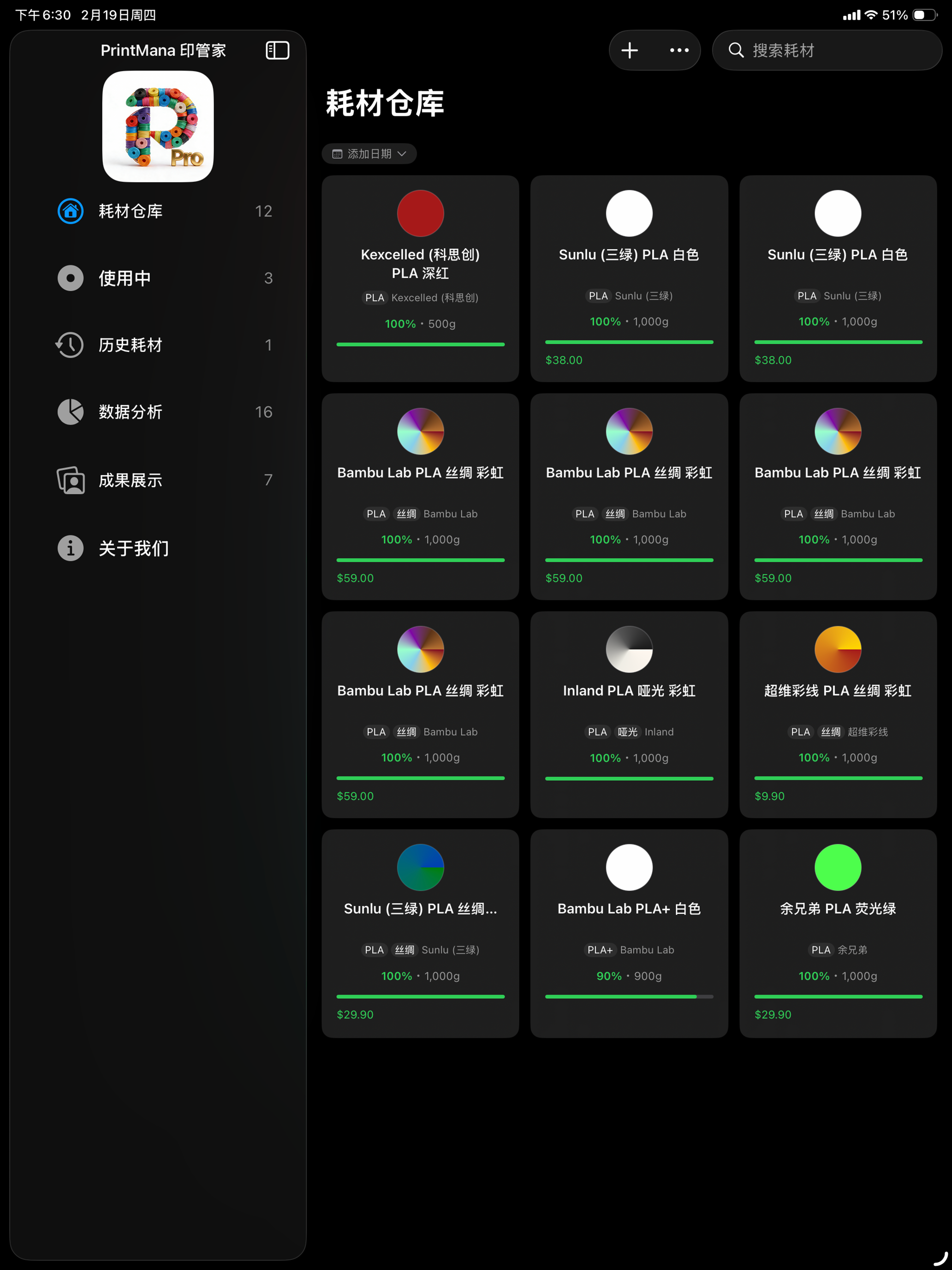The image size is (952, 1270).
Task: Tap the $29.90 price on Sunlu 丝绸 card
Action: point(355,1014)
